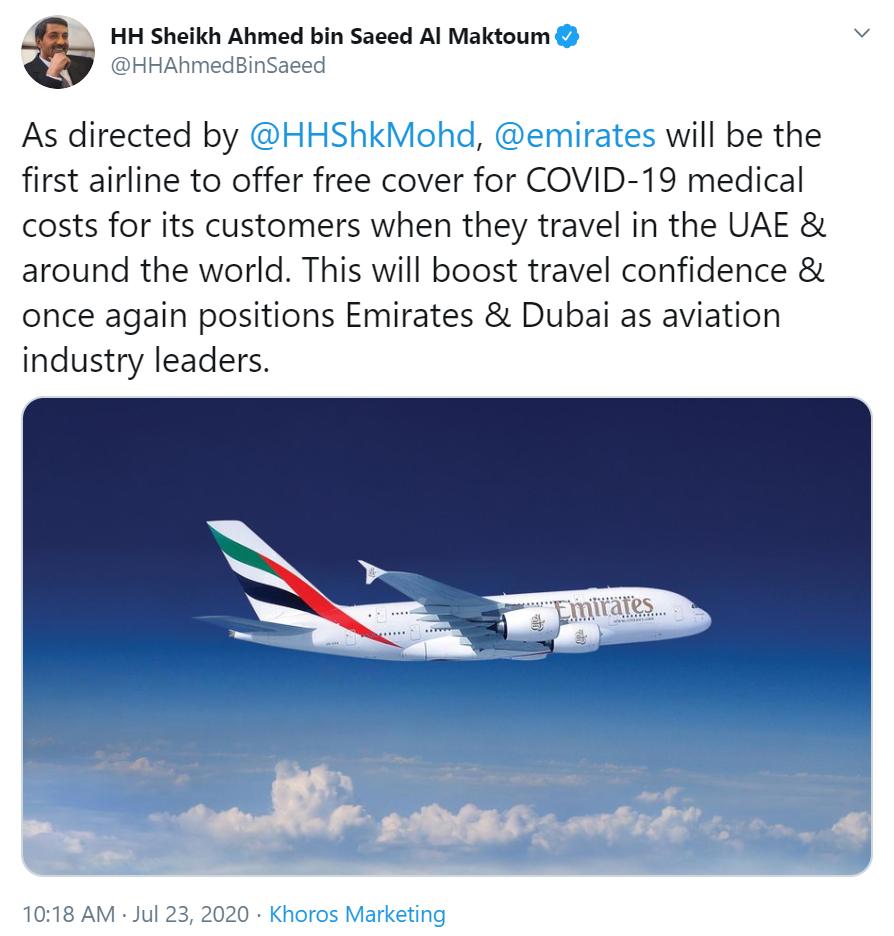Click the words "As directed by"
This screenshot has width=894, height=936.
[x=130, y=136]
